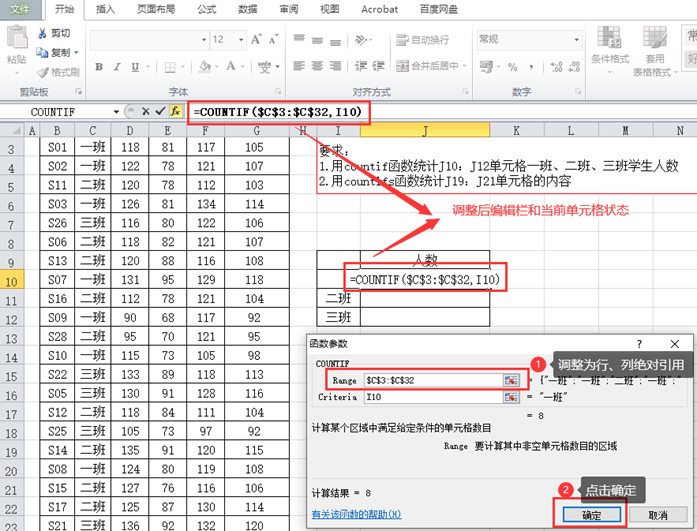Switch to the 插入 insert tab
This screenshot has height=531, width=697.
coord(106,9)
